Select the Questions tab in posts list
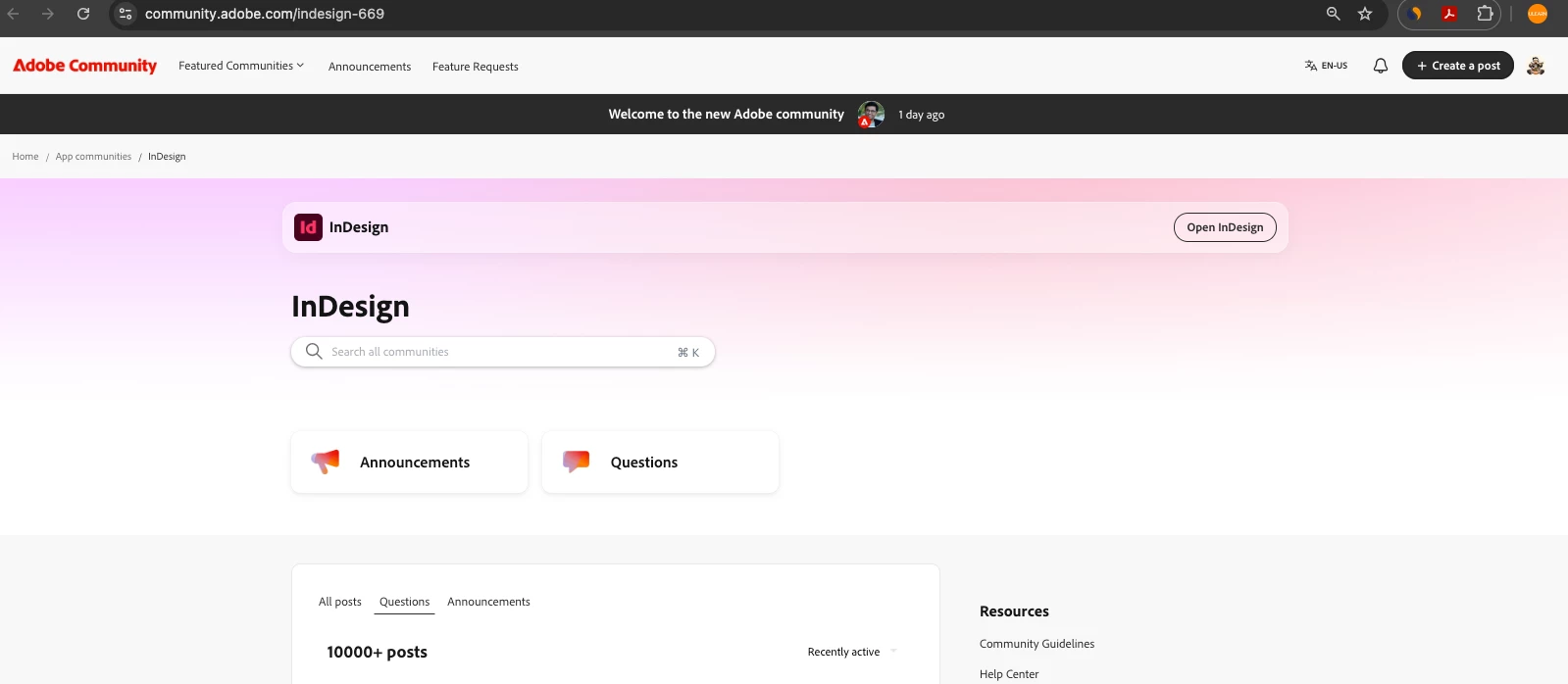Image resolution: width=1568 pixels, height=684 pixels. pyautogui.click(x=404, y=602)
